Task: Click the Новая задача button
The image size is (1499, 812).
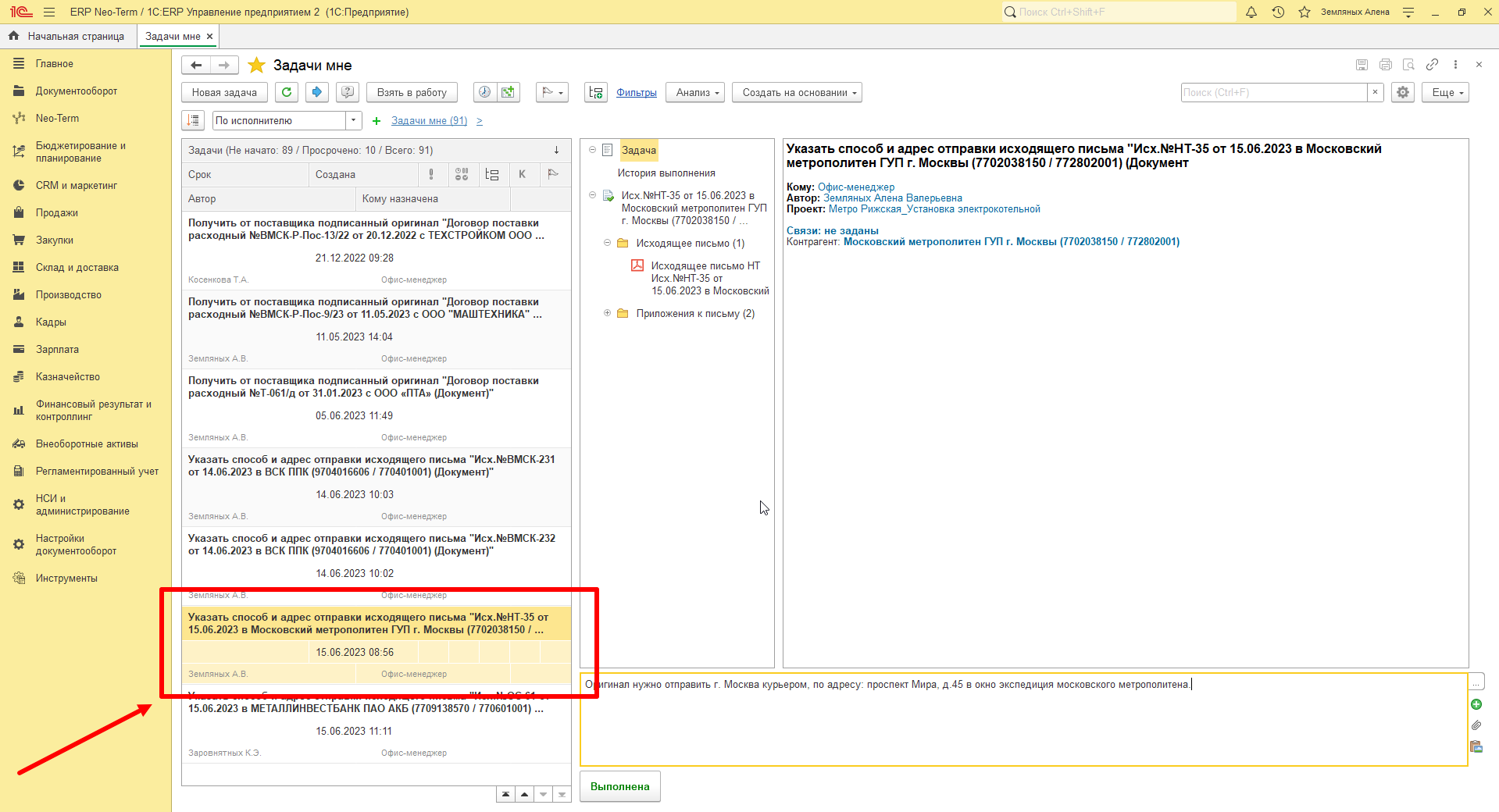Action: click(224, 92)
